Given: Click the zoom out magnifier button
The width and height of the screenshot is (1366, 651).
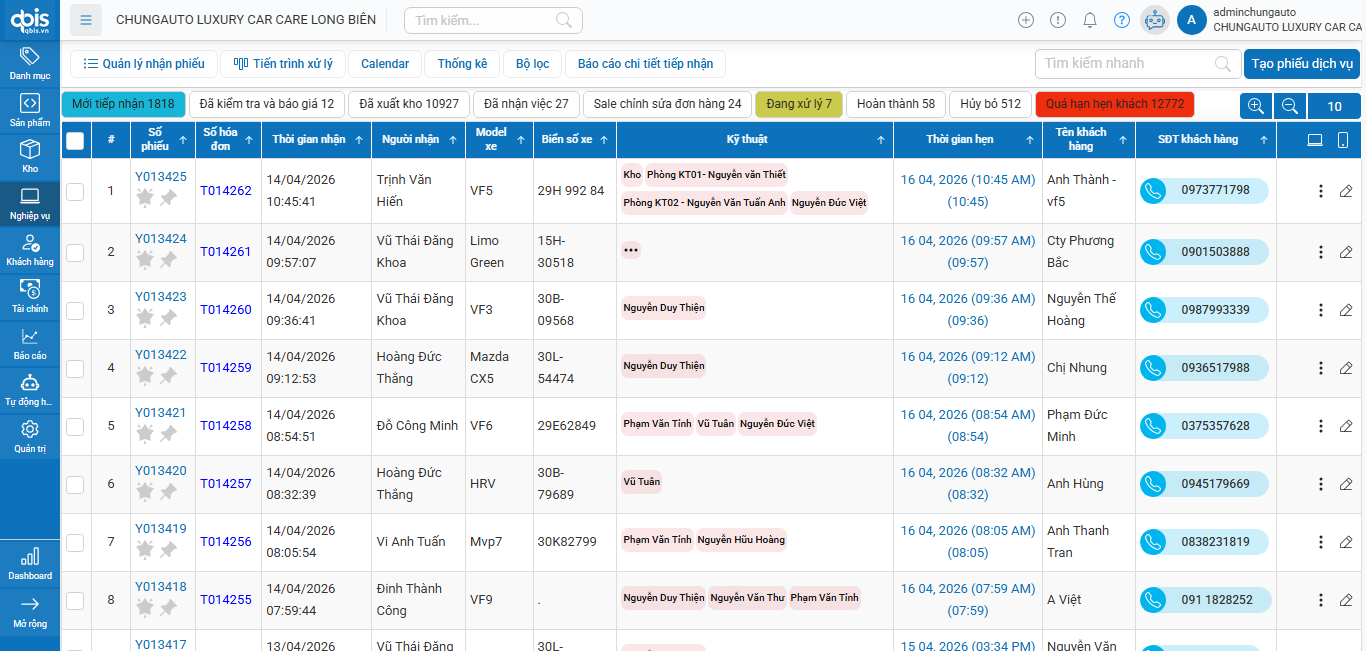Looking at the screenshot, I should click(x=1290, y=106).
